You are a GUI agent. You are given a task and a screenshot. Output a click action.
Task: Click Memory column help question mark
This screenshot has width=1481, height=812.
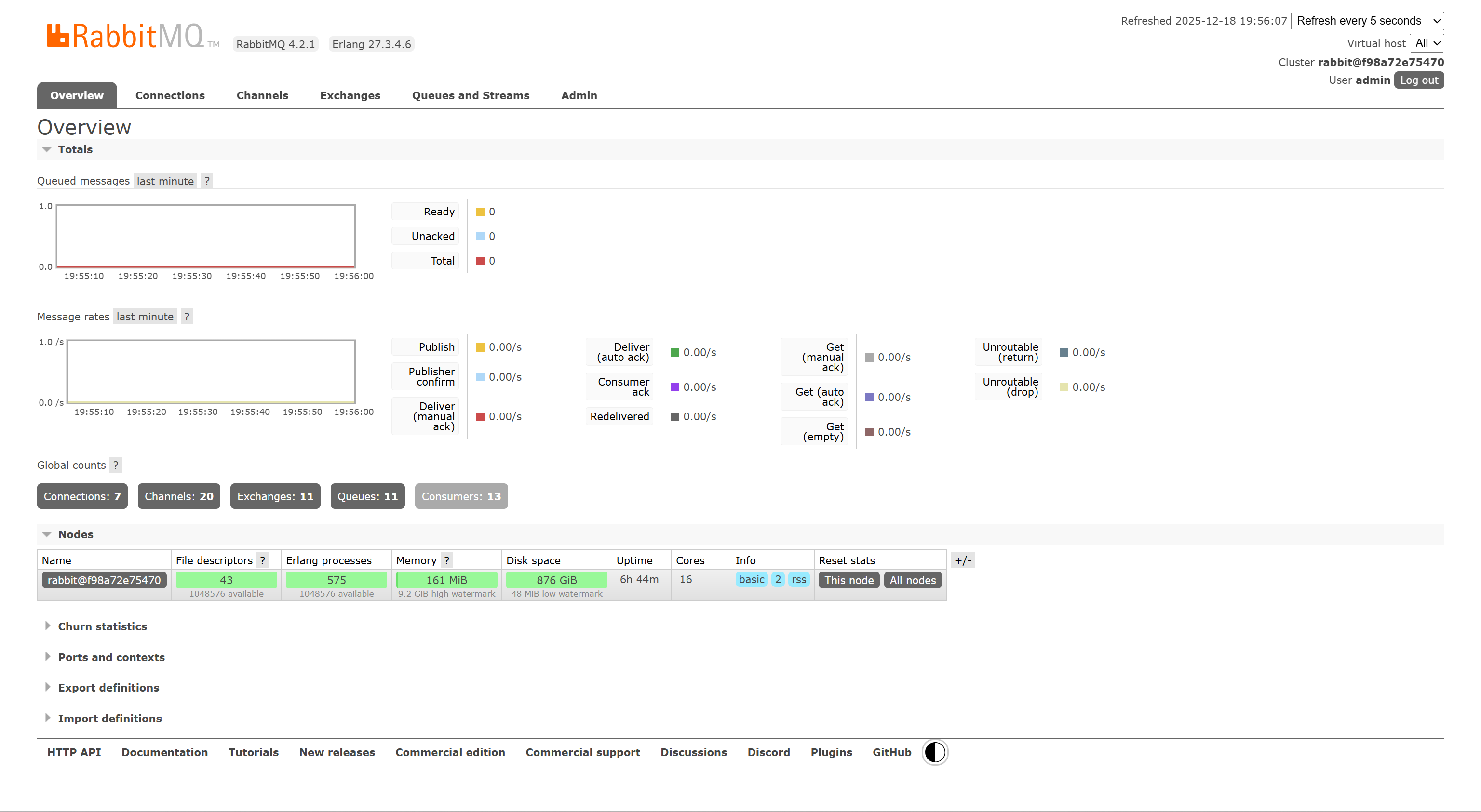tap(446, 560)
